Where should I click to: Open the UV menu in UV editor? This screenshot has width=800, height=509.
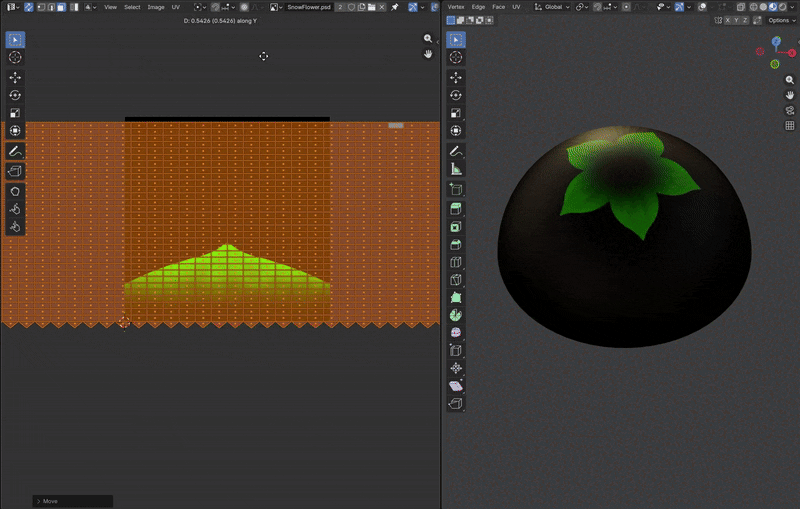point(175,7)
